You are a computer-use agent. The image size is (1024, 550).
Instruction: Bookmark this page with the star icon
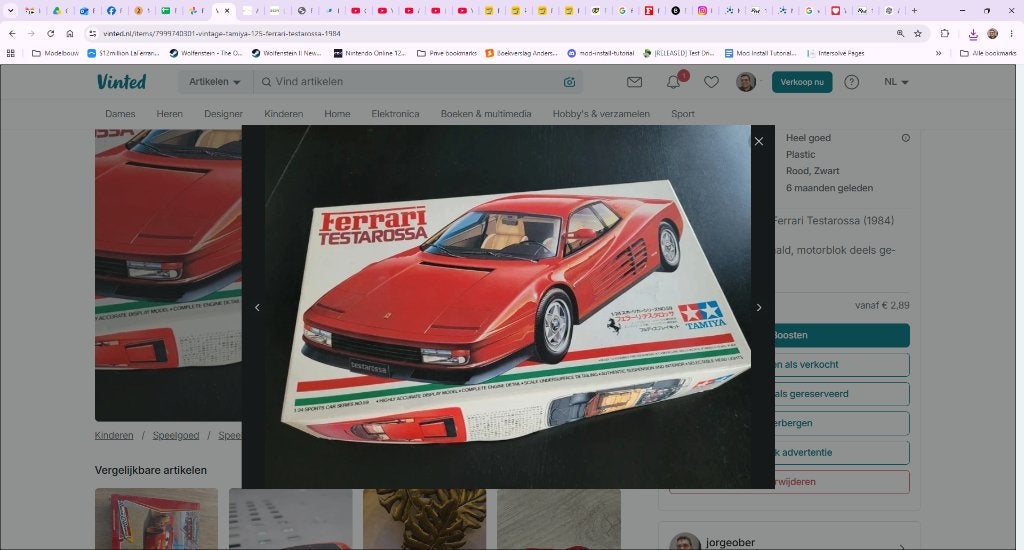point(918,33)
